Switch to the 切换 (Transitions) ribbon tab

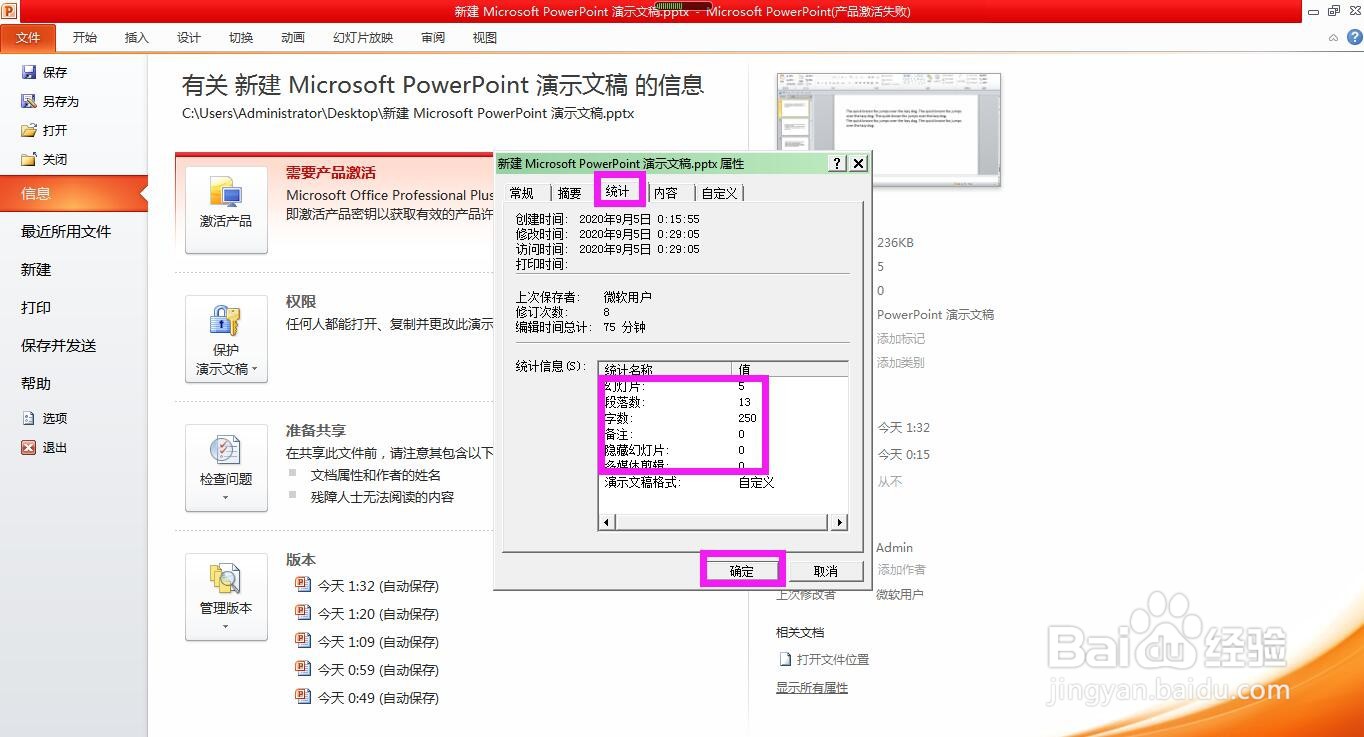pos(241,38)
